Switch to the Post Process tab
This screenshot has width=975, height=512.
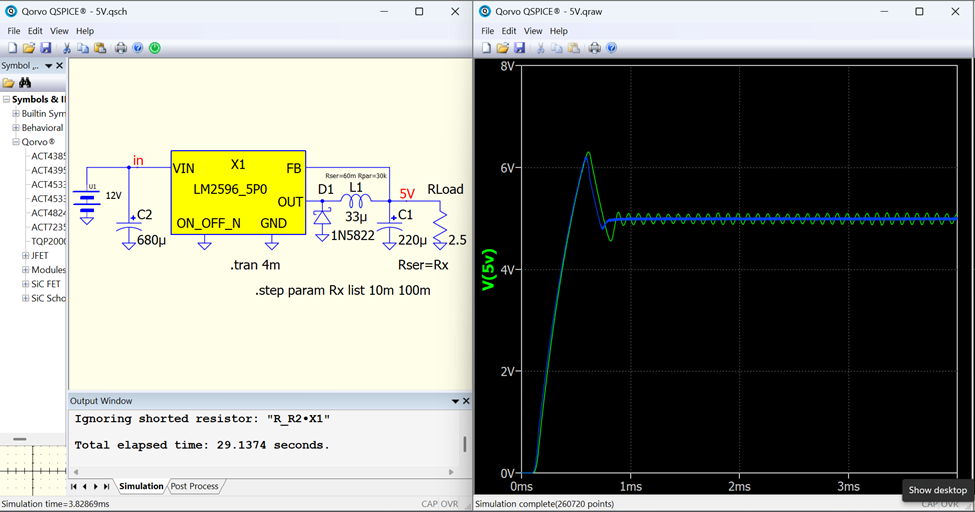coord(194,486)
